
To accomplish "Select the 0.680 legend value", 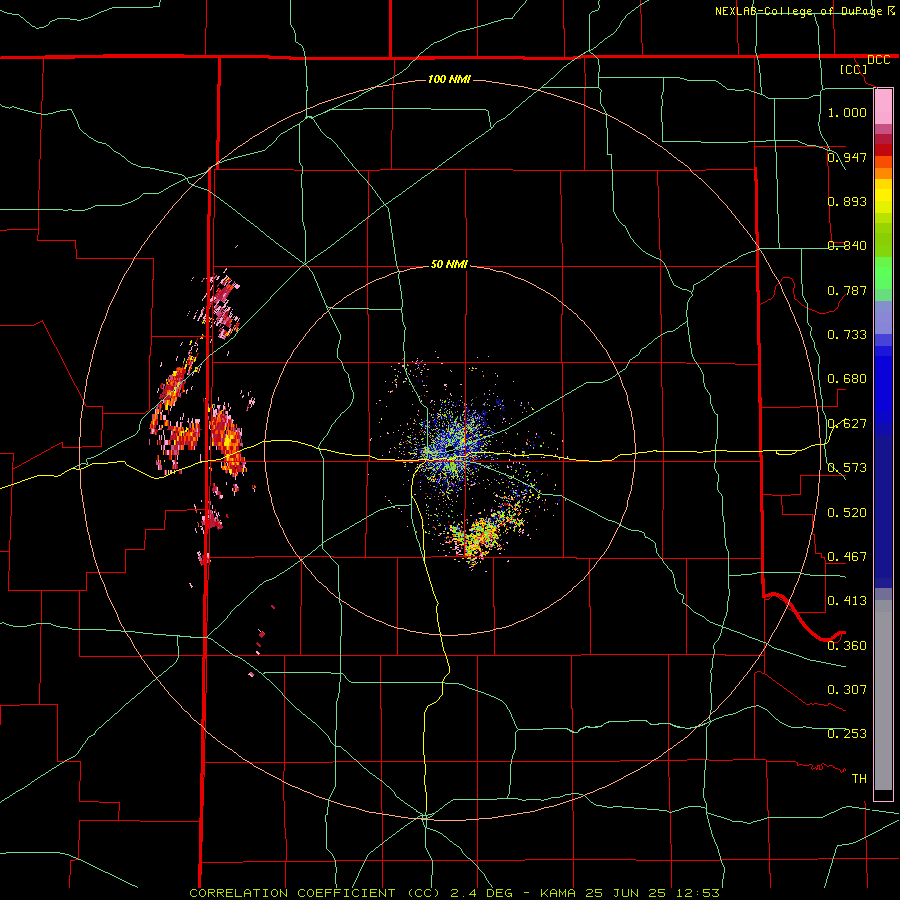I will pos(847,379).
